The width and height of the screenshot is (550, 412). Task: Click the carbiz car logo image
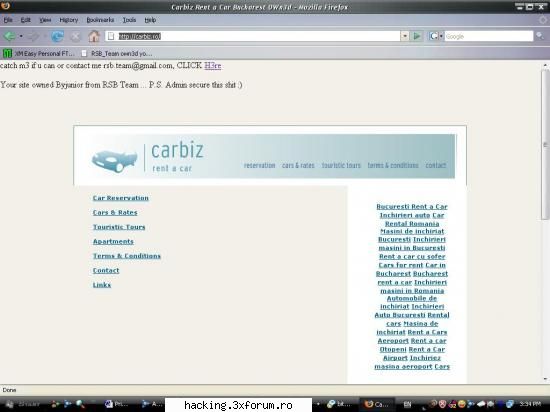pos(114,161)
